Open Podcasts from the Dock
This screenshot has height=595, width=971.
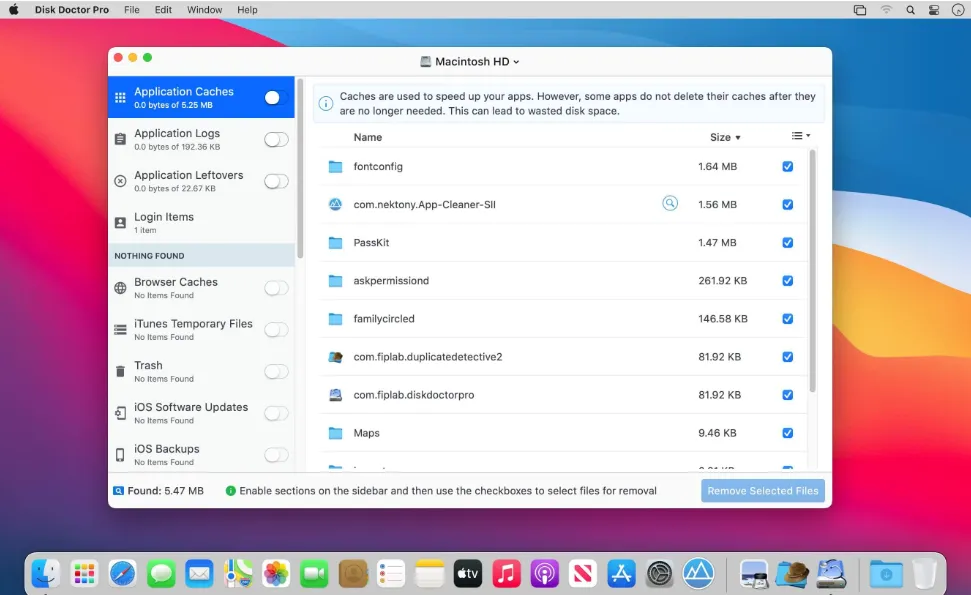tap(544, 574)
